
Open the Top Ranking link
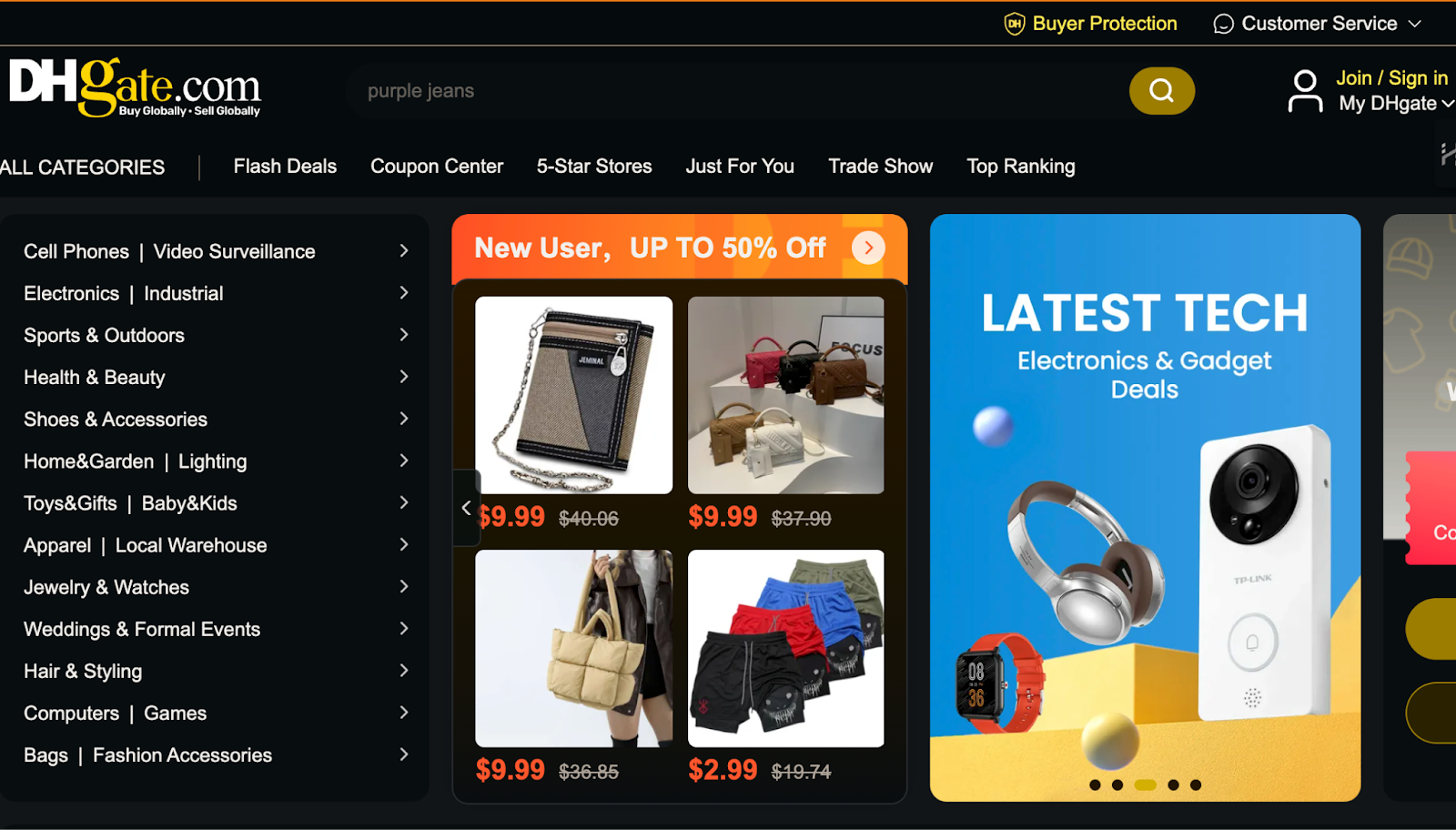tap(1021, 167)
